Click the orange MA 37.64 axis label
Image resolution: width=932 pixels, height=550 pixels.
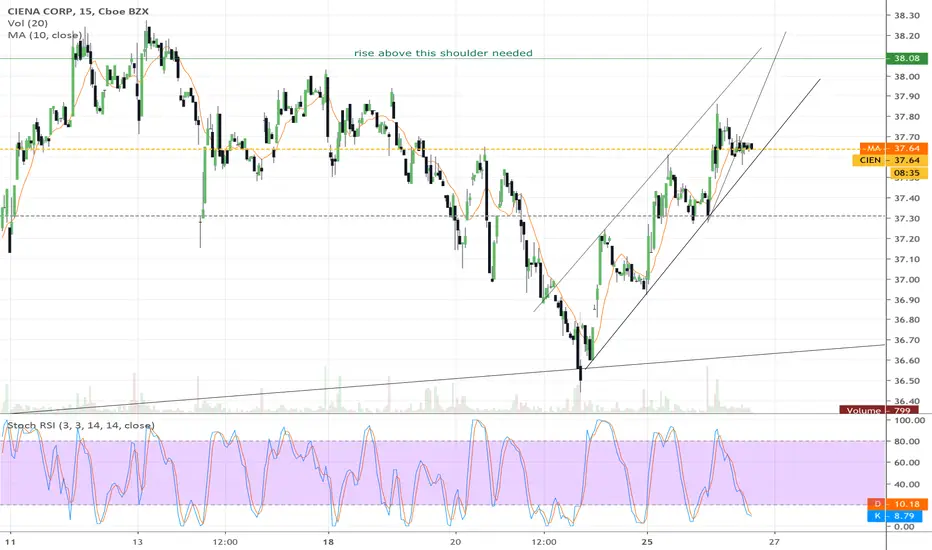point(894,148)
